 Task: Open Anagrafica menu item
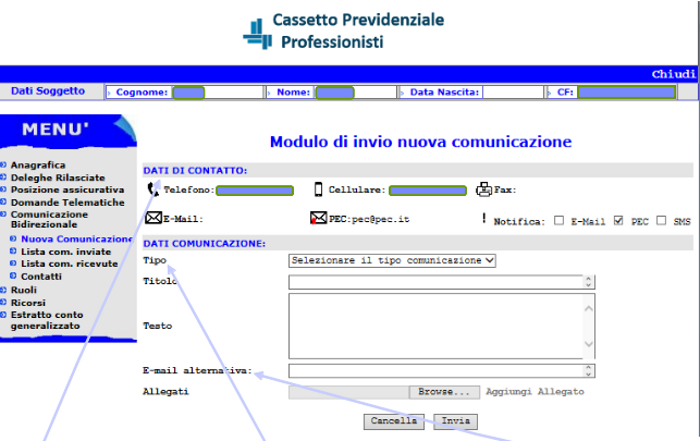coord(38,165)
